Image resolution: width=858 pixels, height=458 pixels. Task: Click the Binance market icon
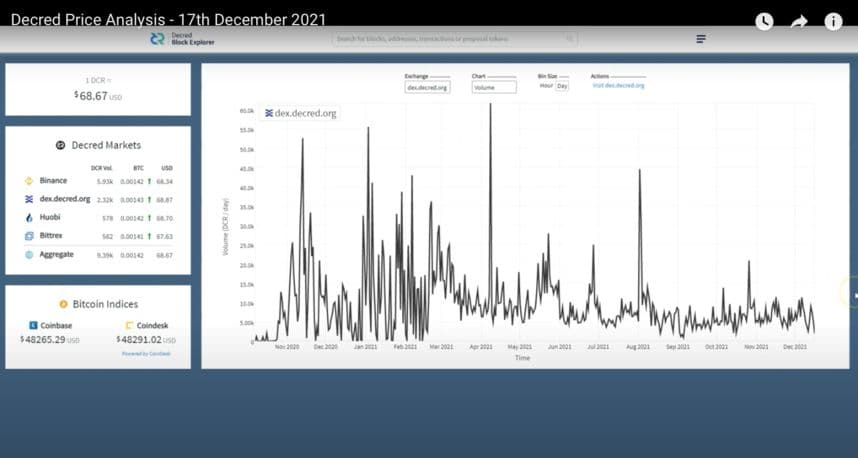pos(29,181)
